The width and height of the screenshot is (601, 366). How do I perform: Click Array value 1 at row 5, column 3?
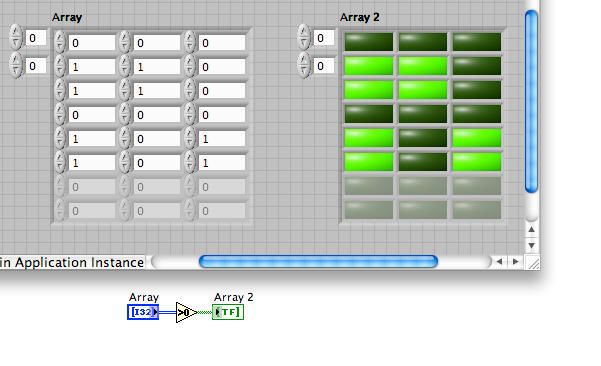[222, 139]
